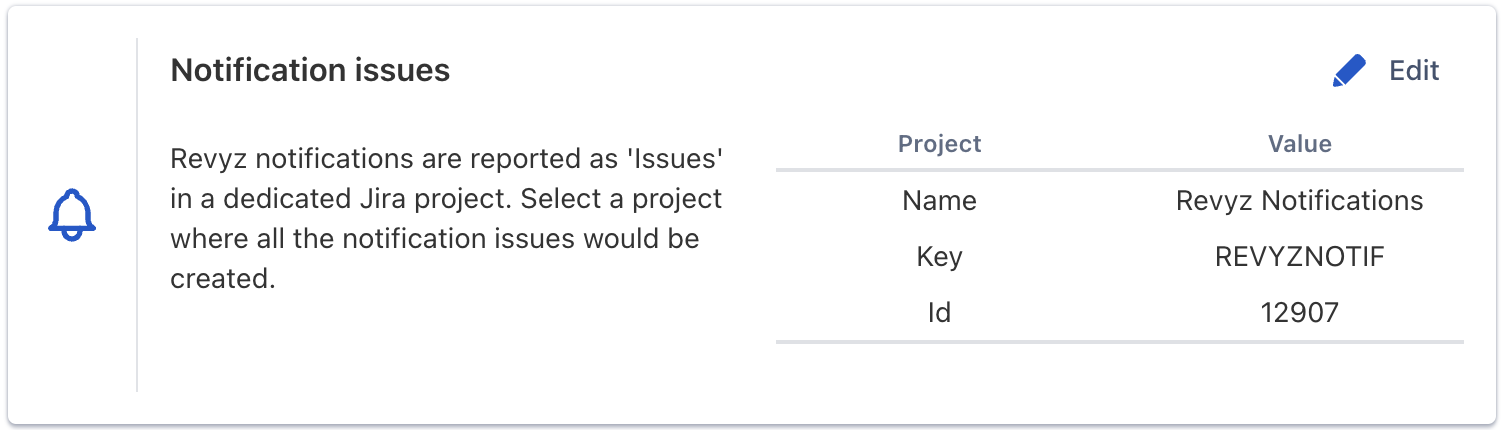Click the Project column header
1508x430 pixels.
click(x=939, y=144)
